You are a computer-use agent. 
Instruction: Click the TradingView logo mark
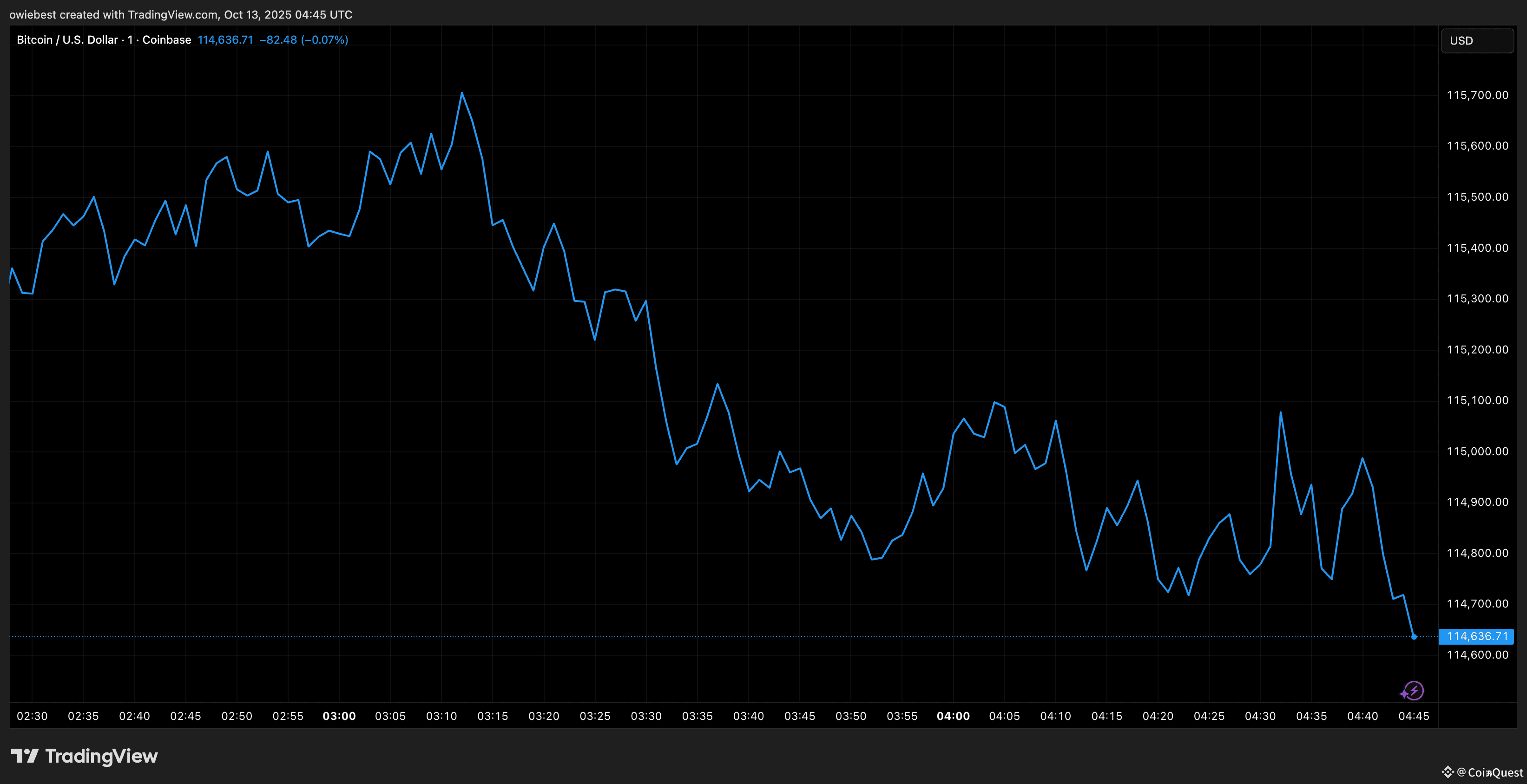25,756
